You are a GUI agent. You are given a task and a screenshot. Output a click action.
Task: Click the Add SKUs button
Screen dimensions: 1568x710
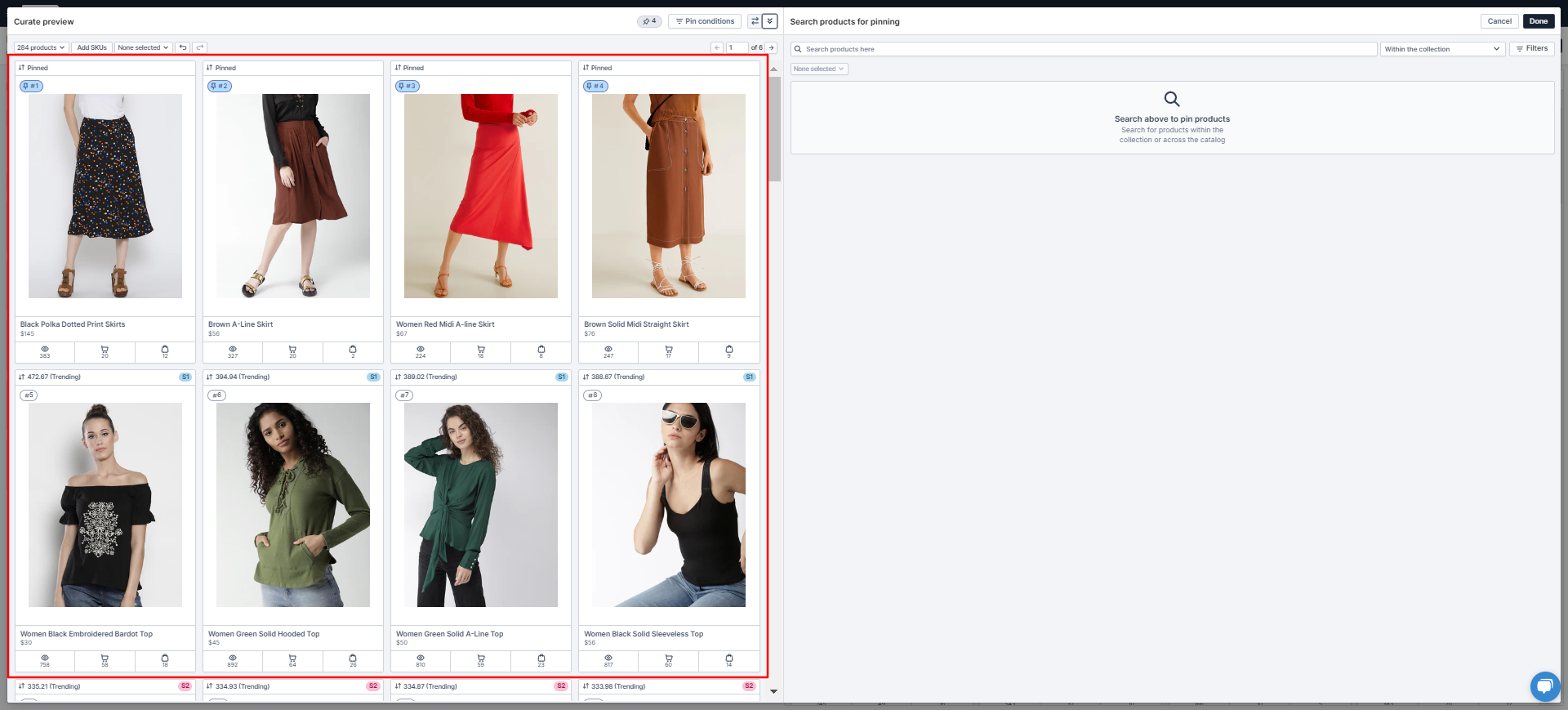(x=91, y=47)
